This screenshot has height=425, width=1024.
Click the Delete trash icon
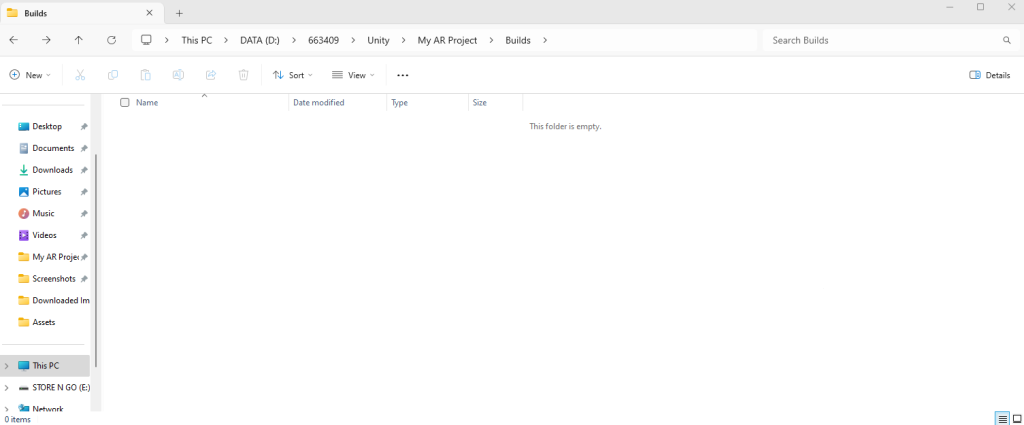(x=243, y=75)
